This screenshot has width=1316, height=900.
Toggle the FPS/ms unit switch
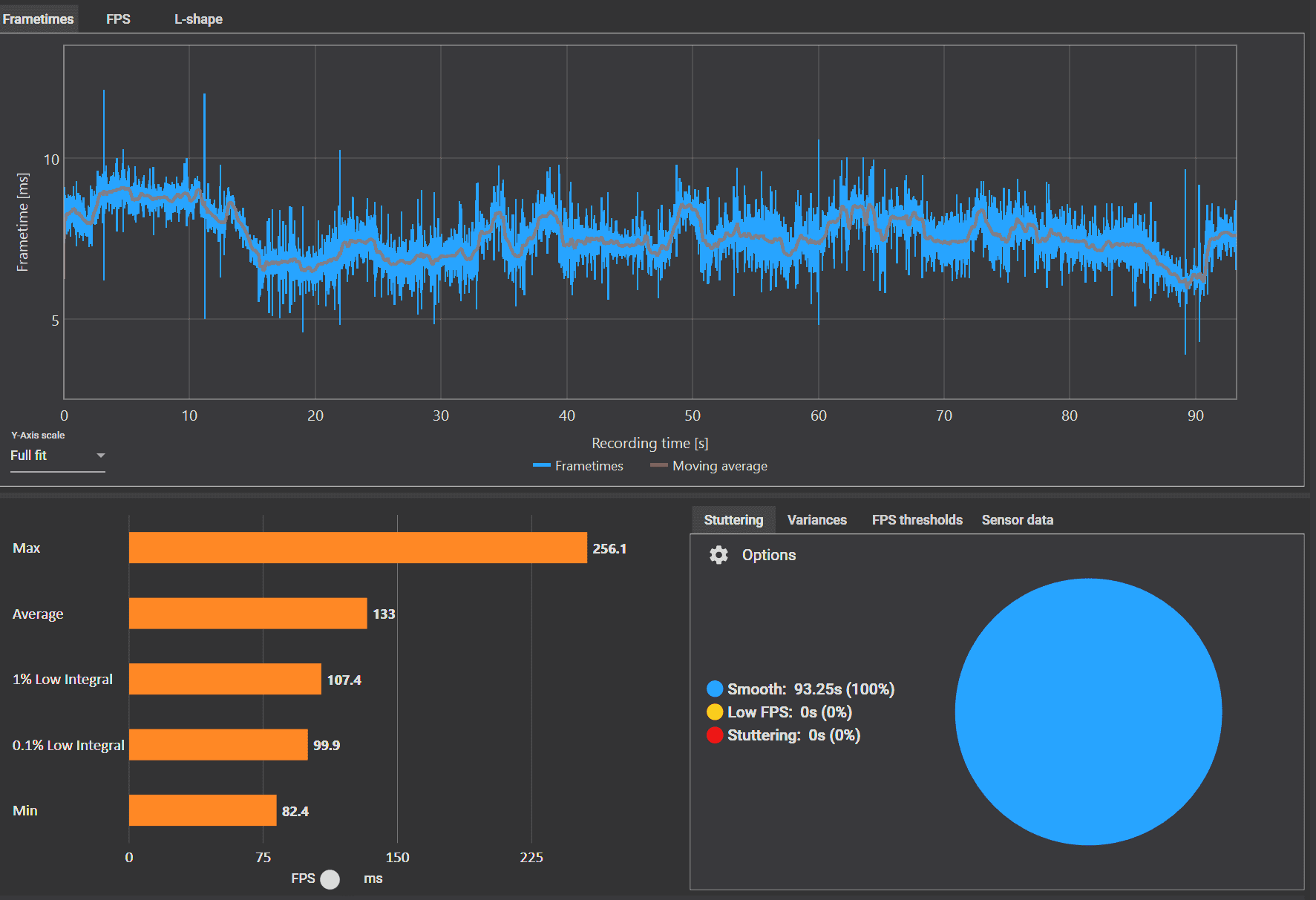[330, 879]
